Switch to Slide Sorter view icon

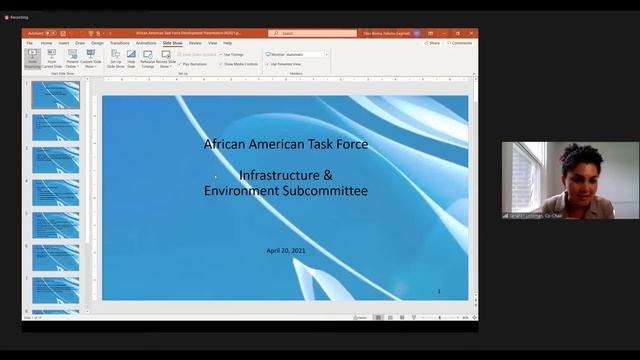coord(390,317)
